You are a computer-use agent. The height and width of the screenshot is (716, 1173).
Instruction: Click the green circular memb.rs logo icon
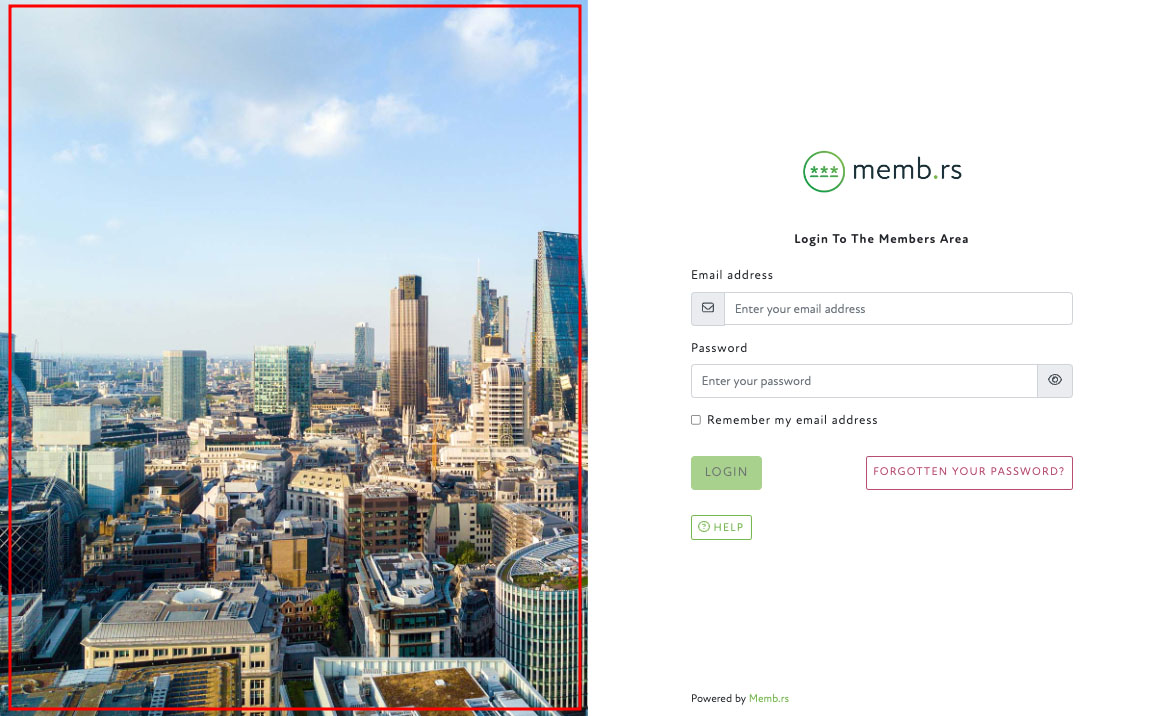(x=824, y=171)
